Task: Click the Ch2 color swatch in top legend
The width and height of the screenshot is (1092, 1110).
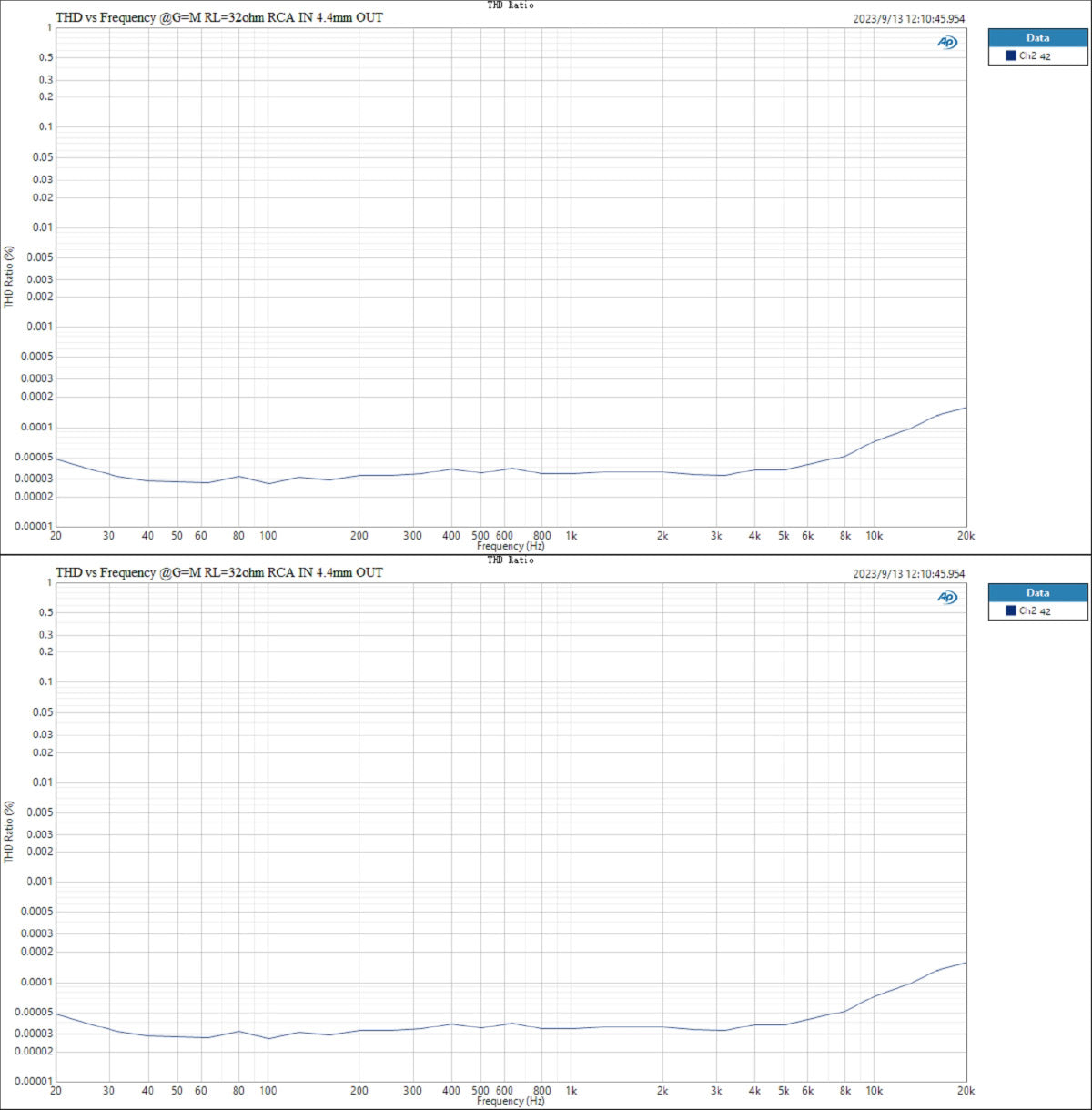Action: 1010,55
